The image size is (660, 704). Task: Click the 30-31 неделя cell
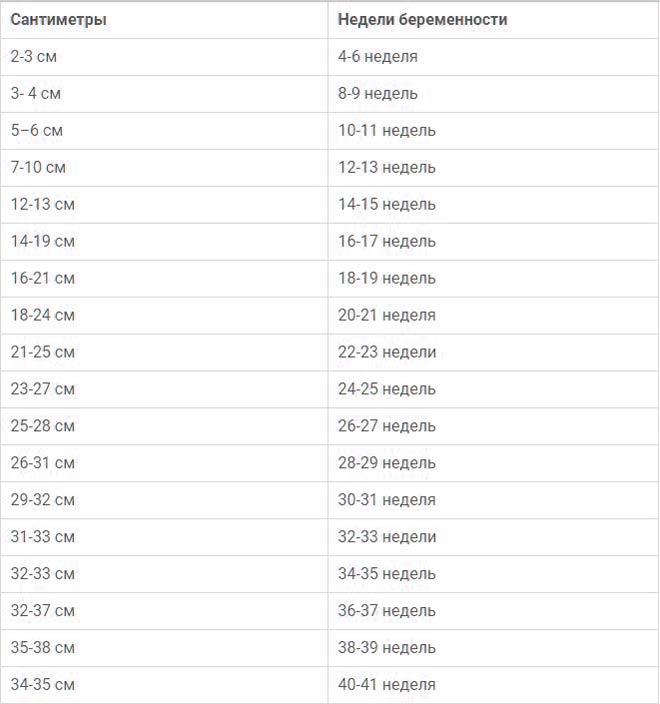(493, 500)
